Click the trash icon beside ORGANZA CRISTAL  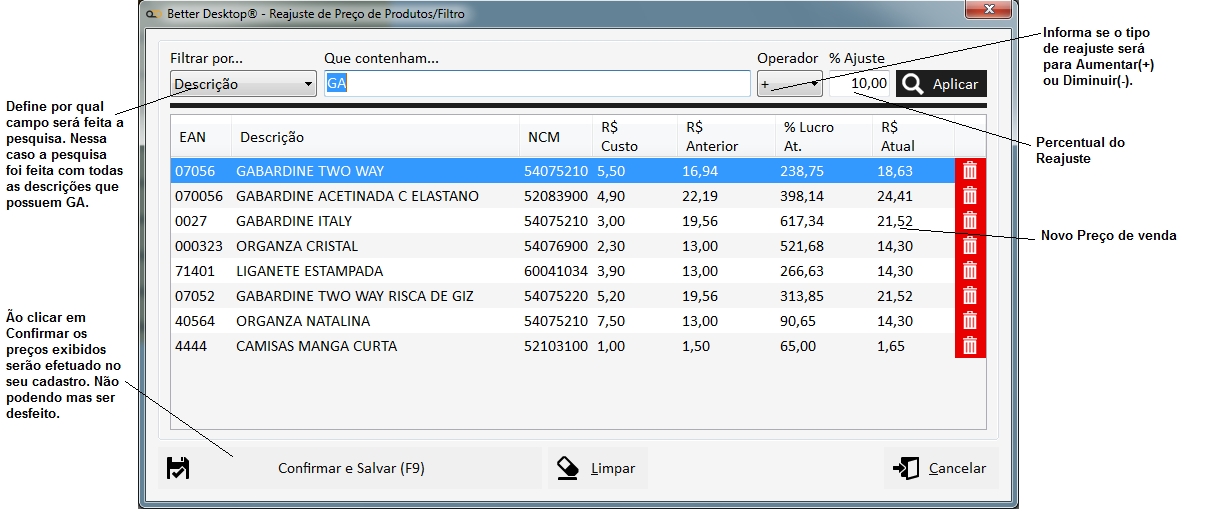click(969, 246)
